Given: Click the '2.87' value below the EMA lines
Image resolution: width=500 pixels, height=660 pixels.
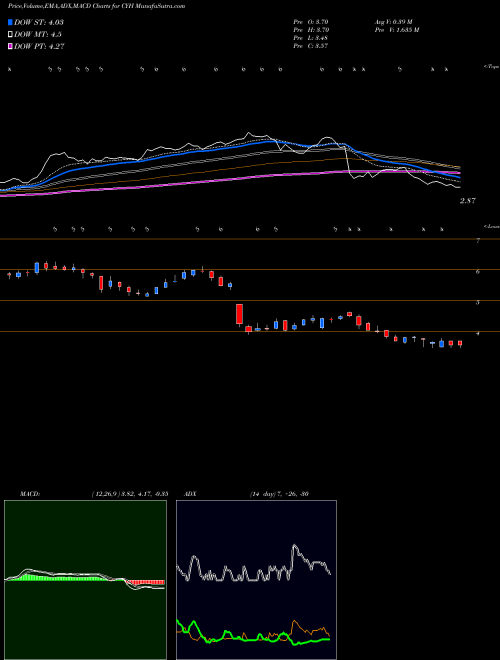Looking at the screenshot, I should coord(468,201).
